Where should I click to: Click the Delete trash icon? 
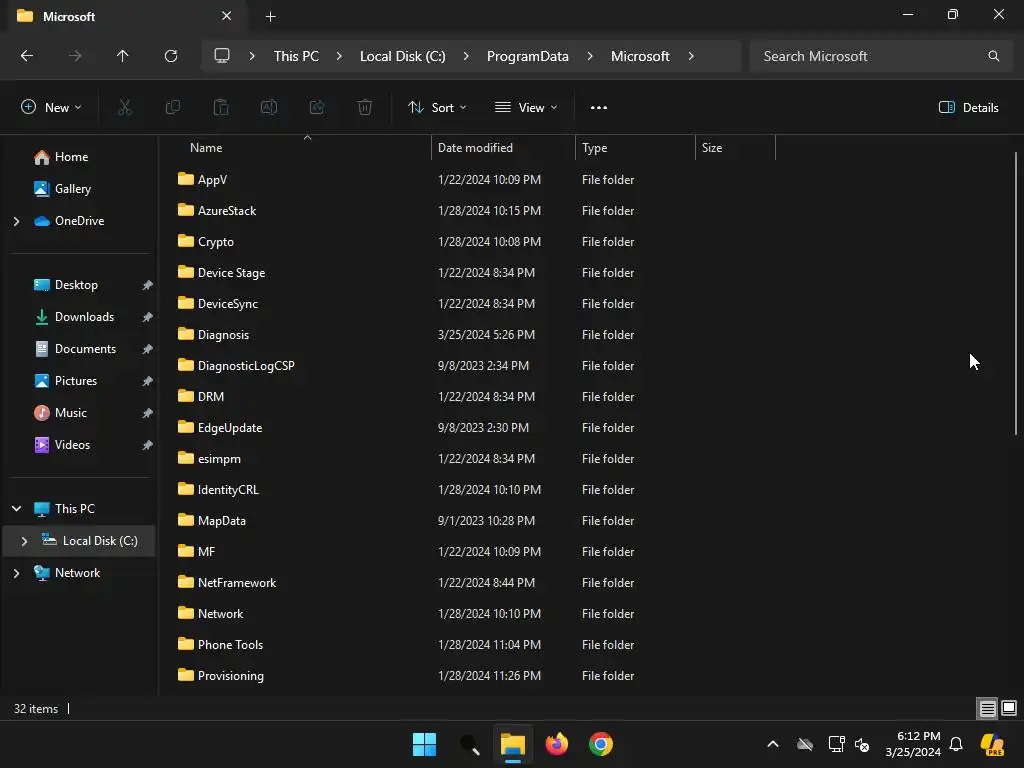[x=365, y=108]
